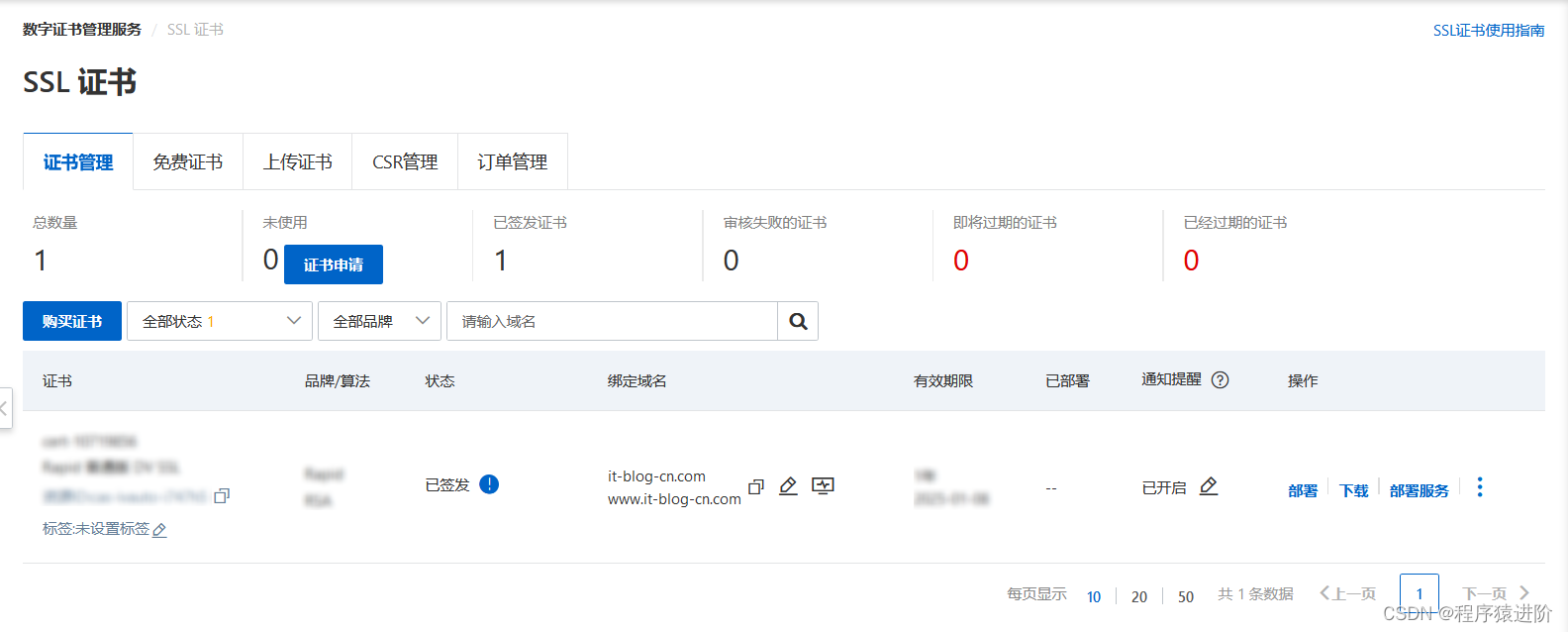
Task: Switch to the 免费证书 tab
Action: (x=188, y=161)
